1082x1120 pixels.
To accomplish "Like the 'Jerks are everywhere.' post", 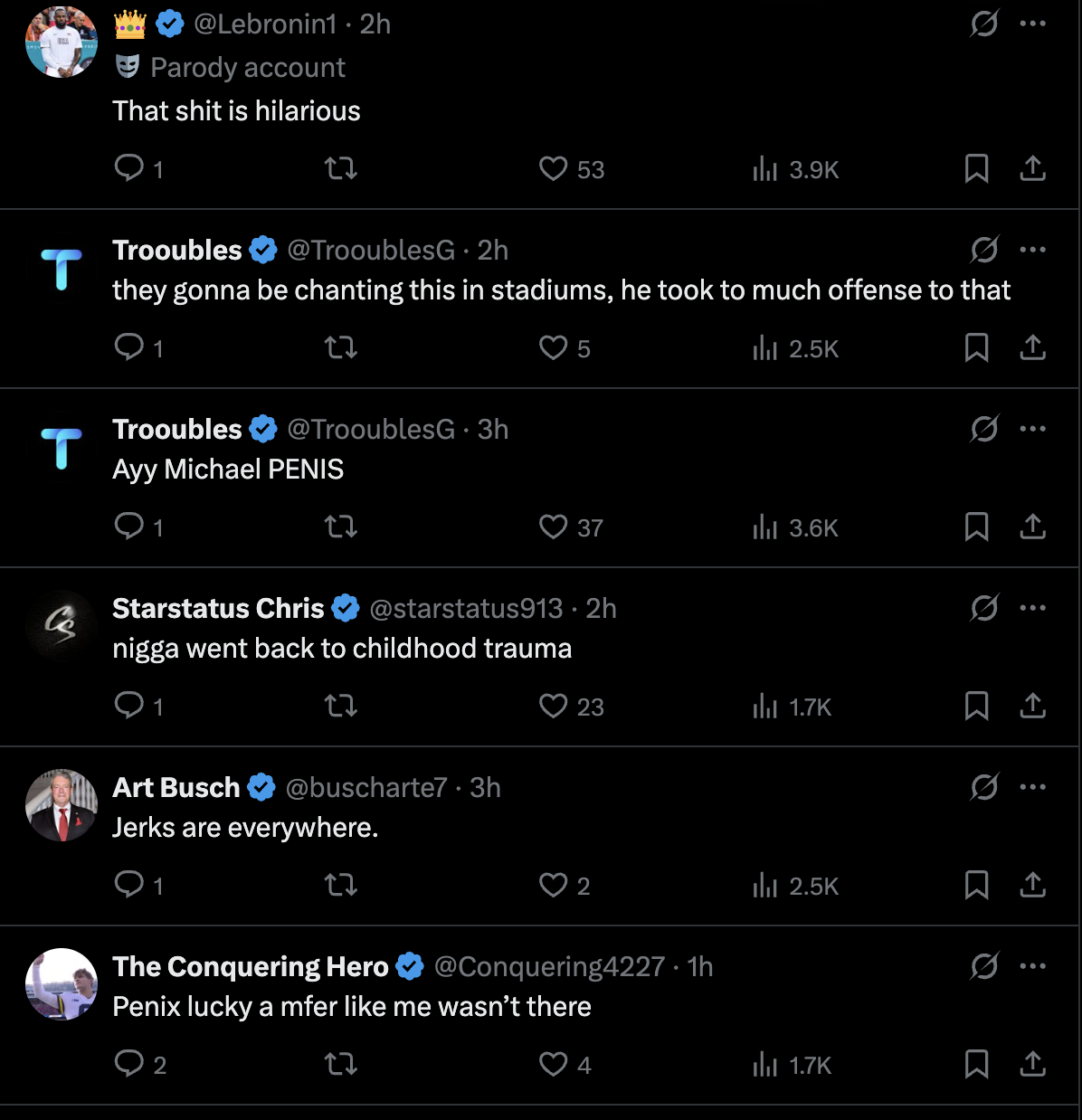I will [x=553, y=885].
